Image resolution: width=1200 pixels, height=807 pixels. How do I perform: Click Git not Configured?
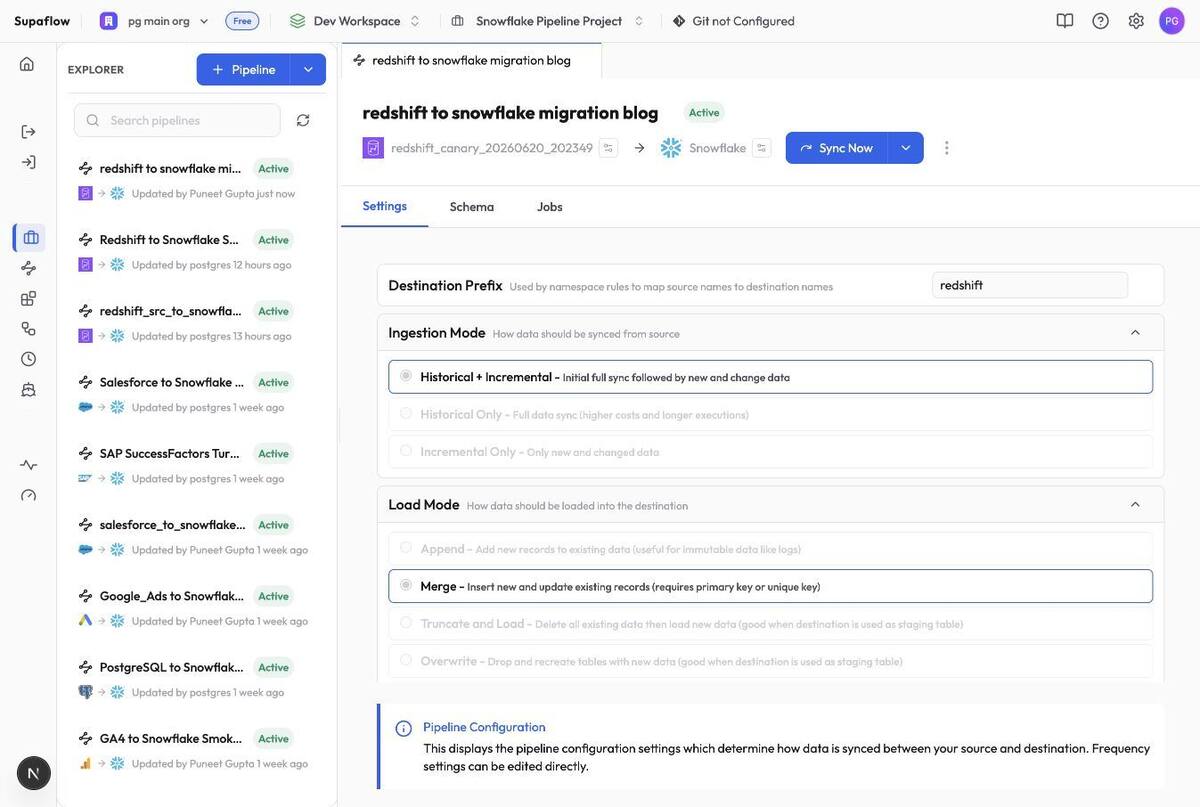[734, 21]
